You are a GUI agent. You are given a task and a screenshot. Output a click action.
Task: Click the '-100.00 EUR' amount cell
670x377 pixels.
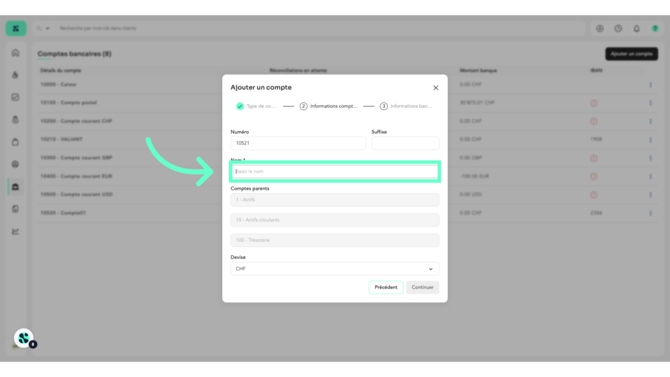pos(474,176)
